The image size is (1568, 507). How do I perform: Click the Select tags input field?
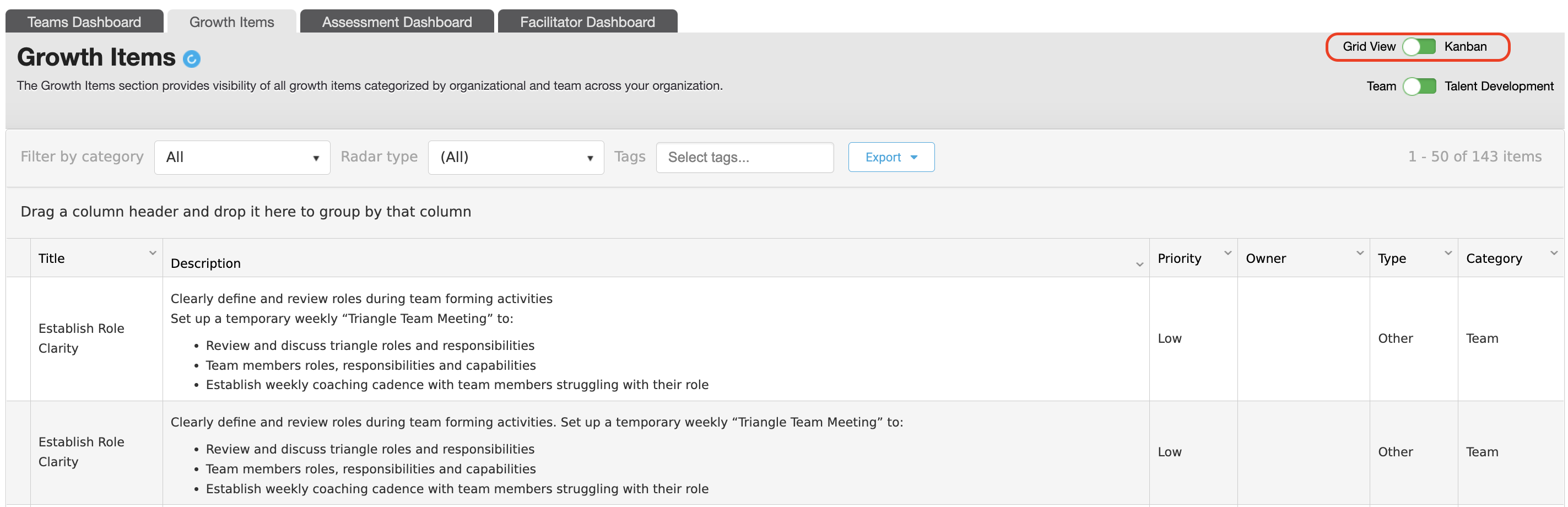pos(744,158)
